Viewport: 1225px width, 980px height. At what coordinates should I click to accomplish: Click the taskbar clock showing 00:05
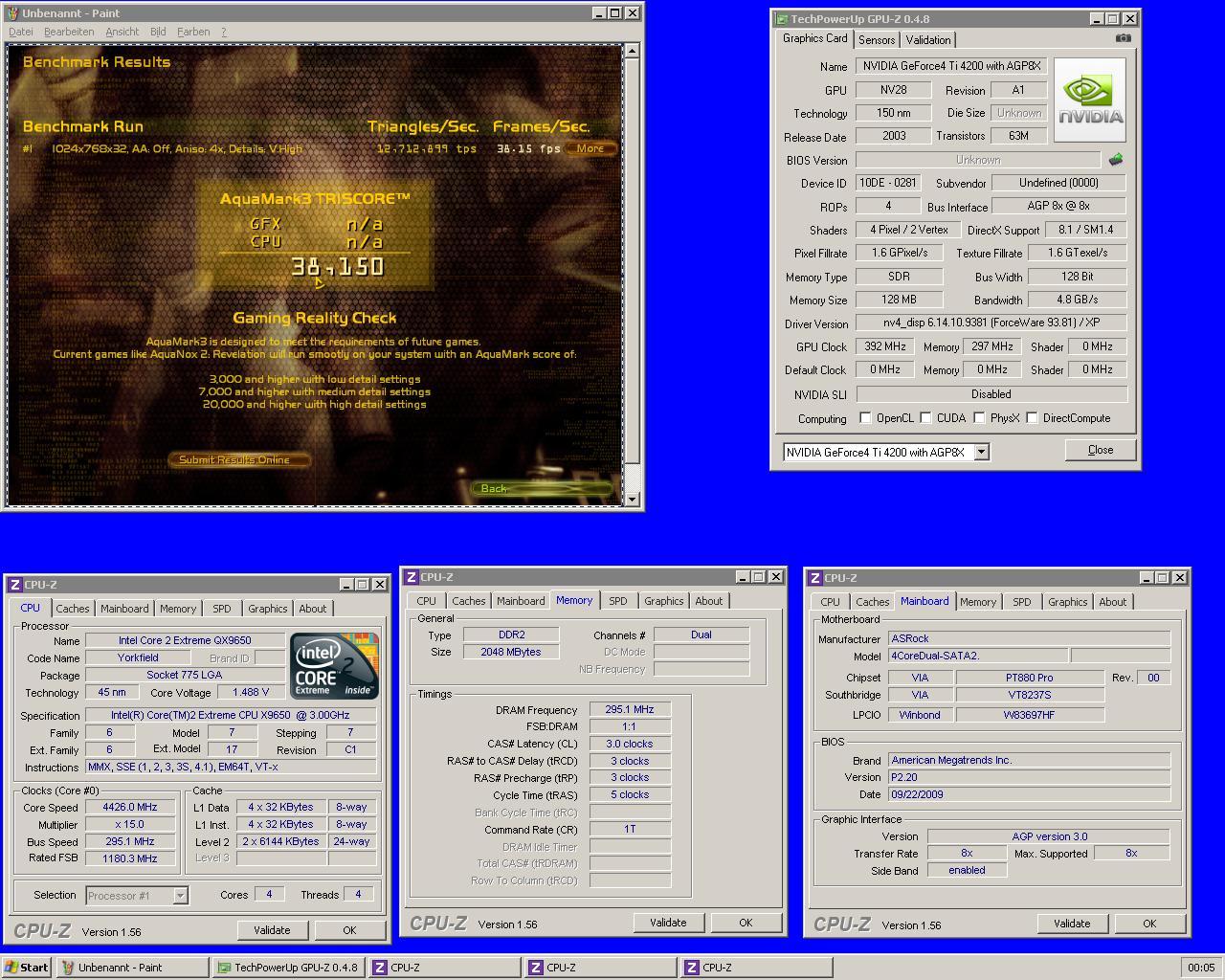(x=1201, y=968)
